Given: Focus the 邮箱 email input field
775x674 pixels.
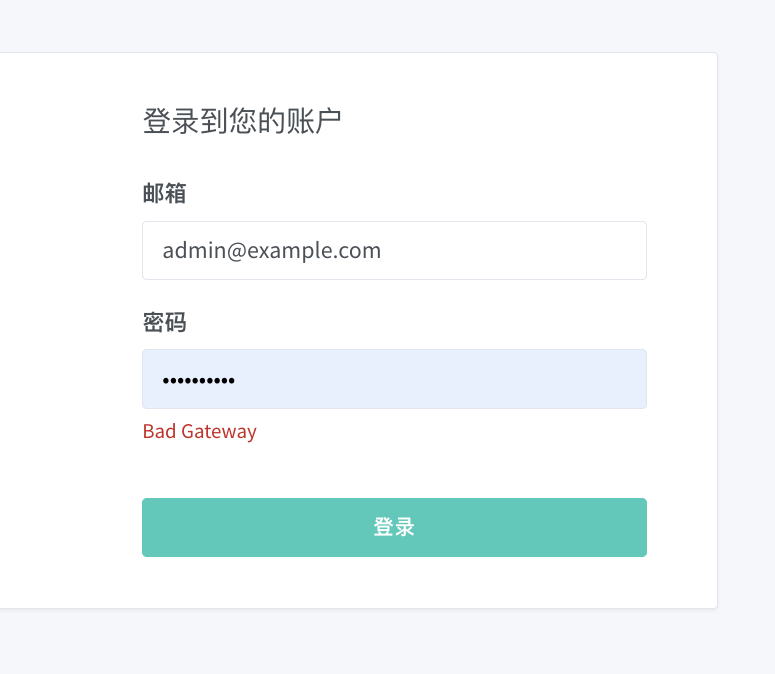Looking at the screenshot, I should click(394, 250).
